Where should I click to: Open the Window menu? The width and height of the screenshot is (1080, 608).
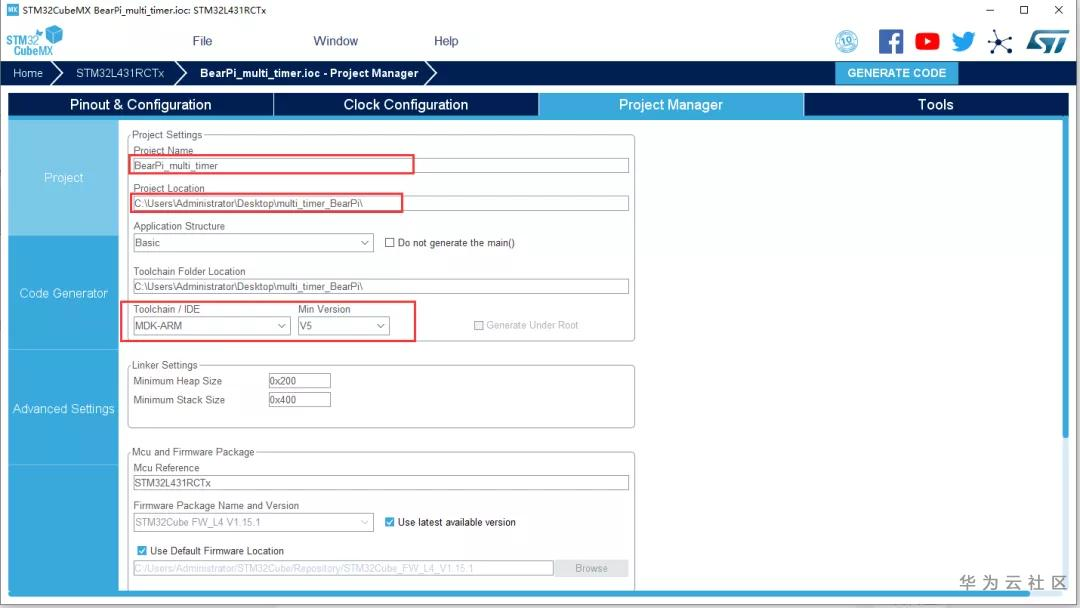pos(335,41)
